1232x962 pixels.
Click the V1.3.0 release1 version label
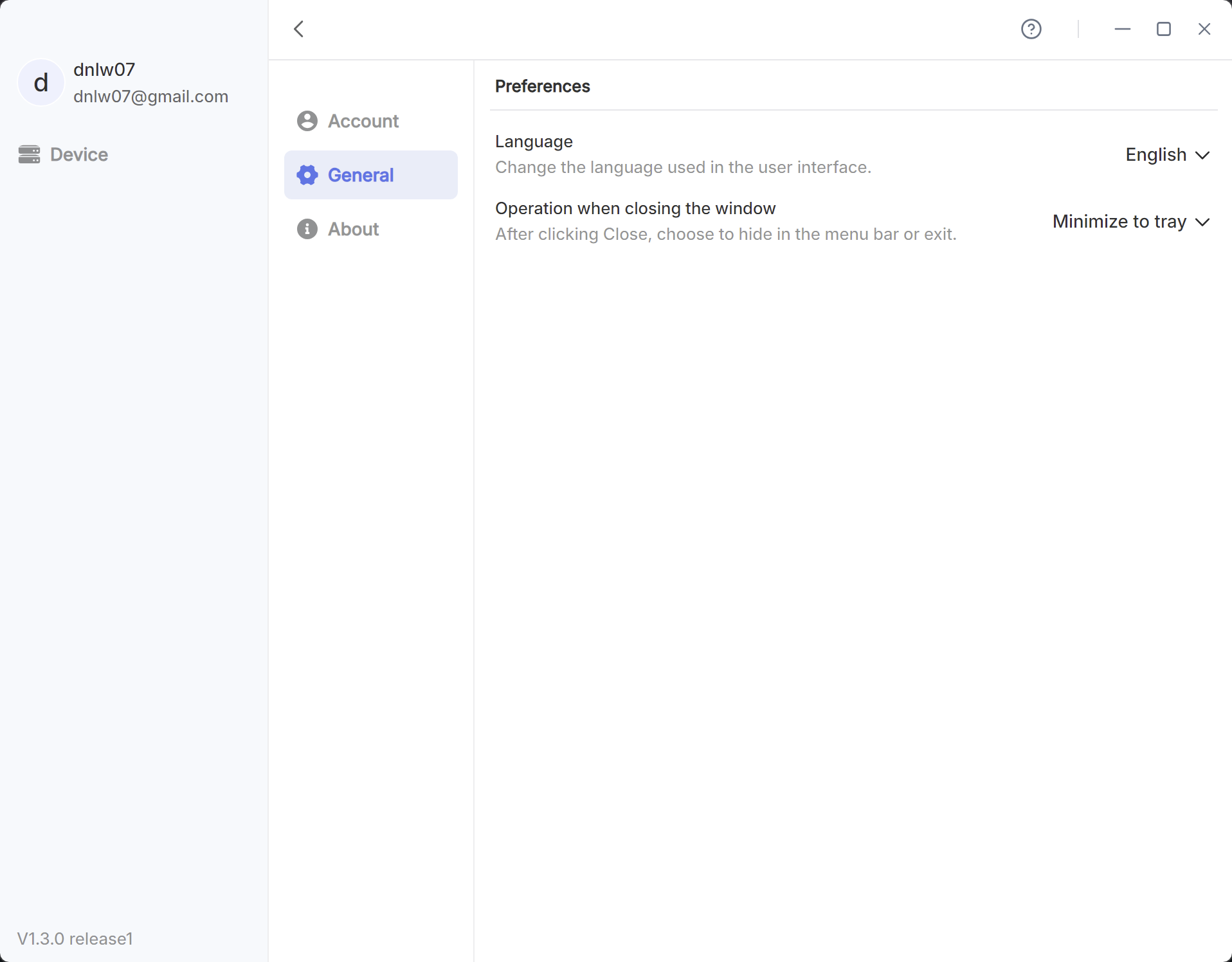coord(75,939)
